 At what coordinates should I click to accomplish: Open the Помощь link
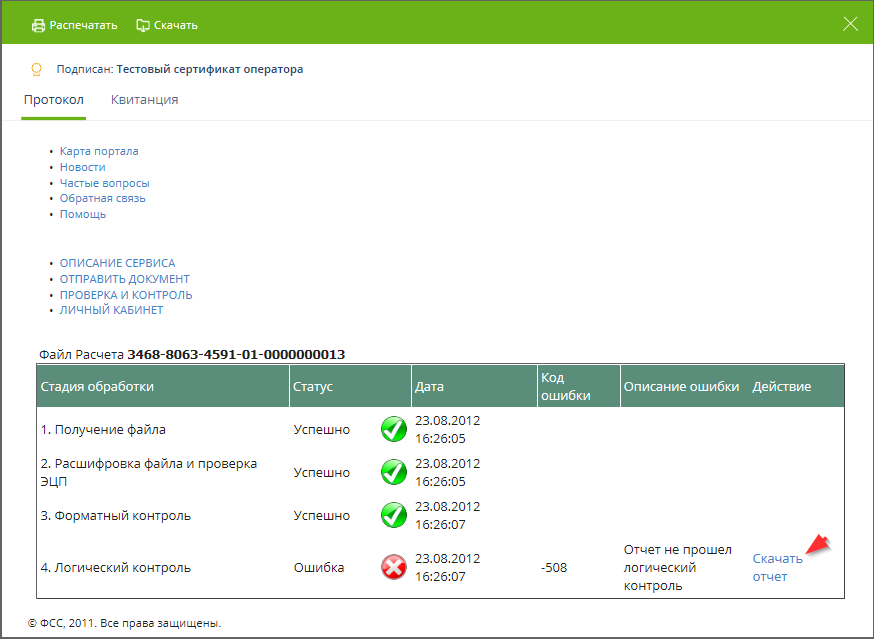pos(83,214)
